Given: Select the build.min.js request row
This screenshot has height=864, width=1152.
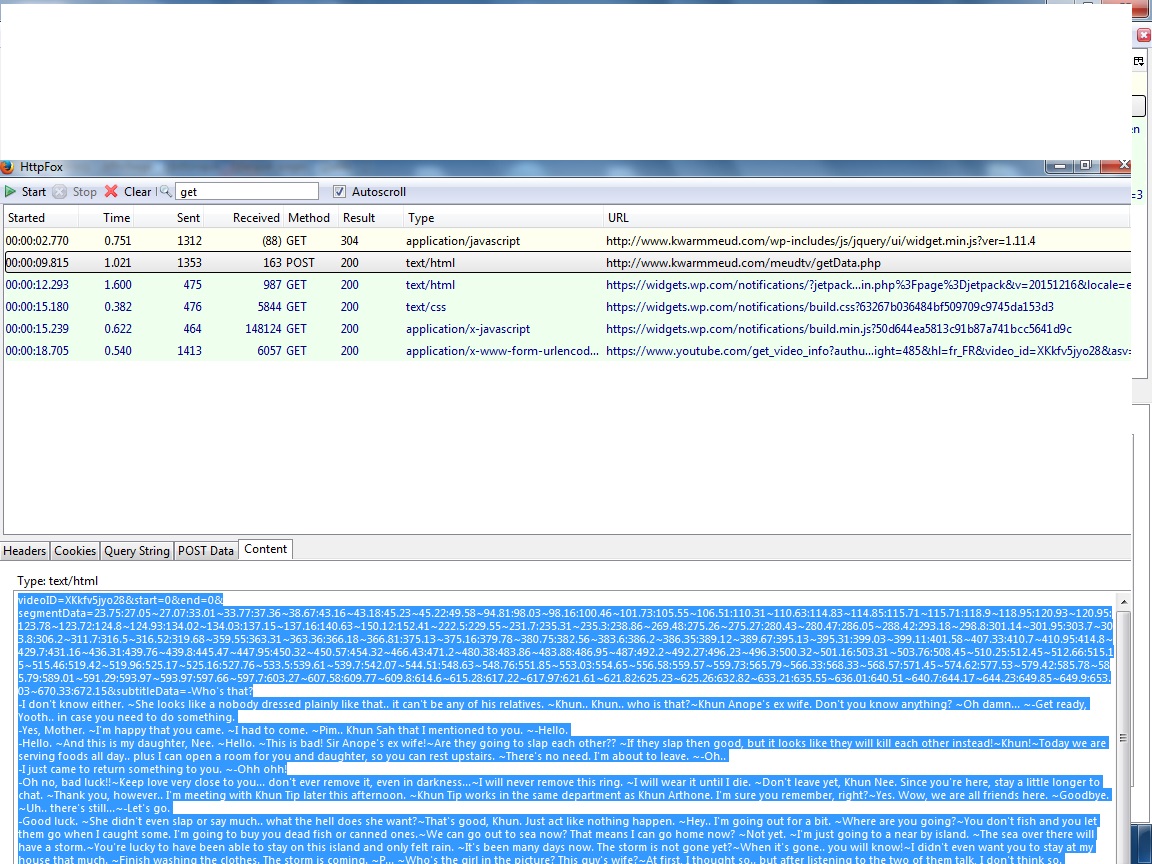Looking at the screenshot, I should pos(567,328).
